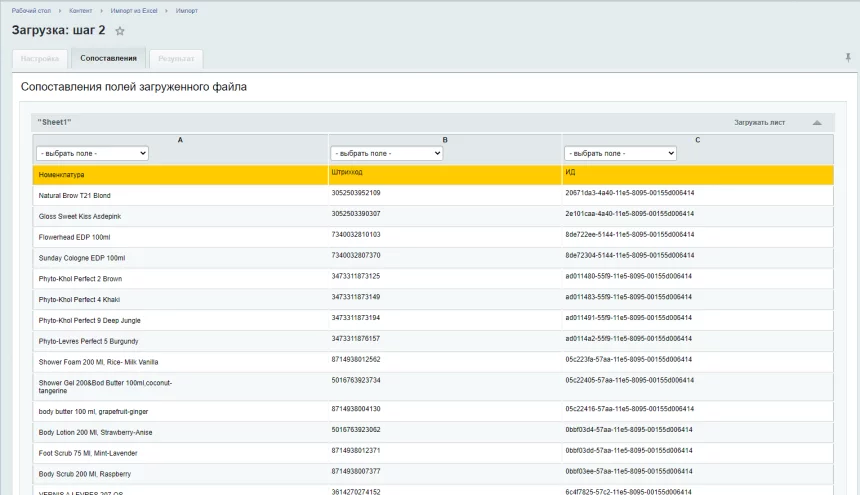Click barcode 7340032810103 cell
The image size is (860, 495).
tap(356, 234)
